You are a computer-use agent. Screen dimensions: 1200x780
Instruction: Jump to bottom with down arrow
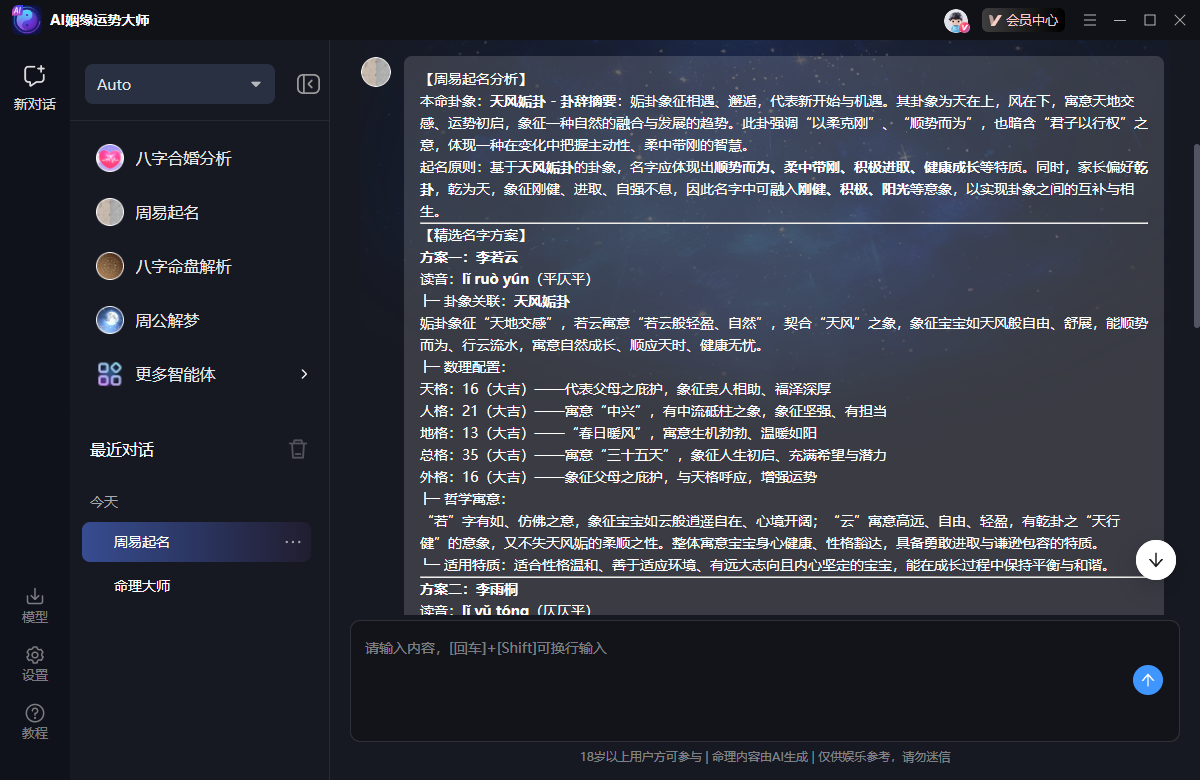coord(1156,560)
